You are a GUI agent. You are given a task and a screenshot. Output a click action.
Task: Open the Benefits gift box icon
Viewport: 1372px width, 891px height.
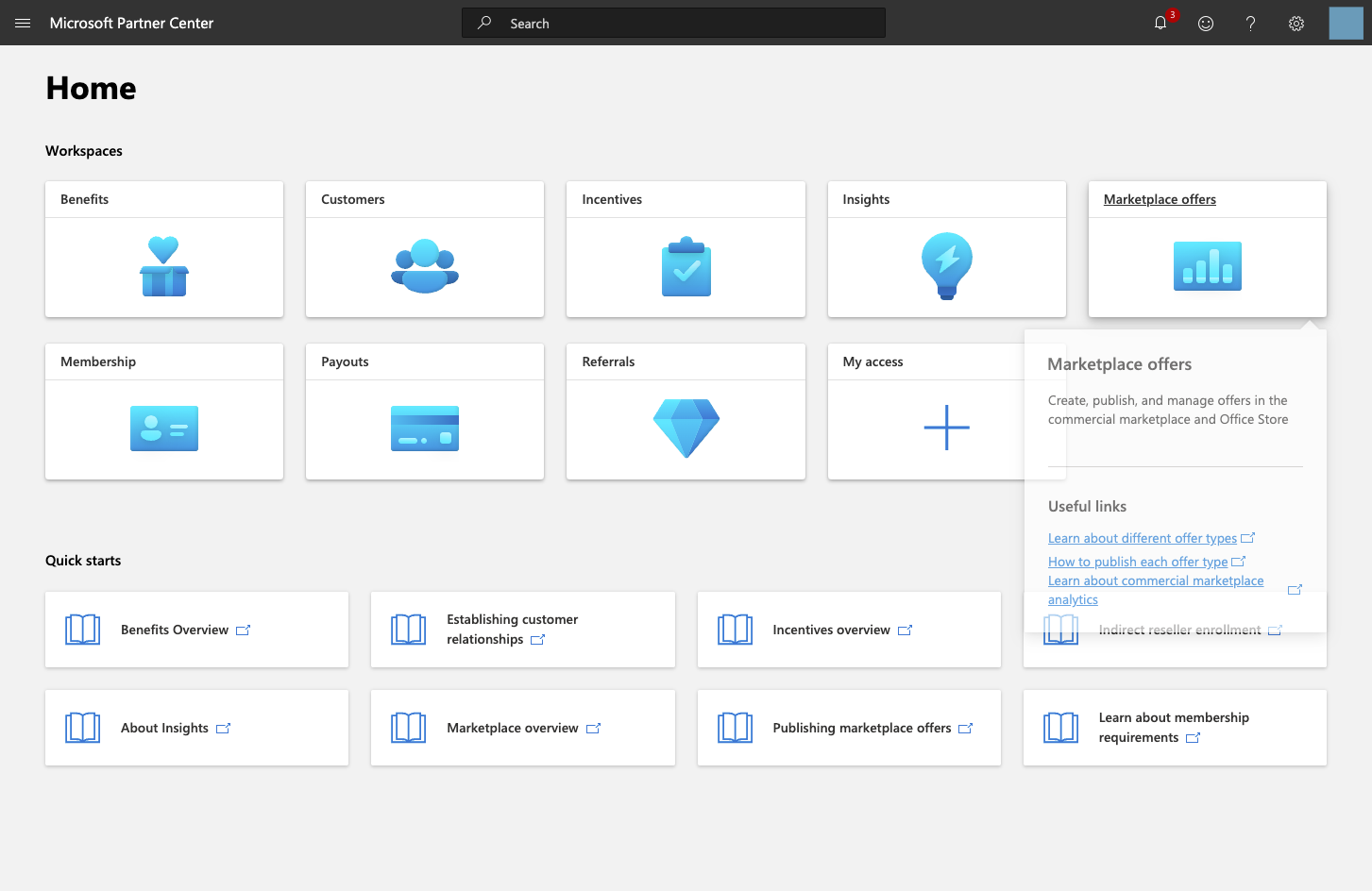click(164, 266)
